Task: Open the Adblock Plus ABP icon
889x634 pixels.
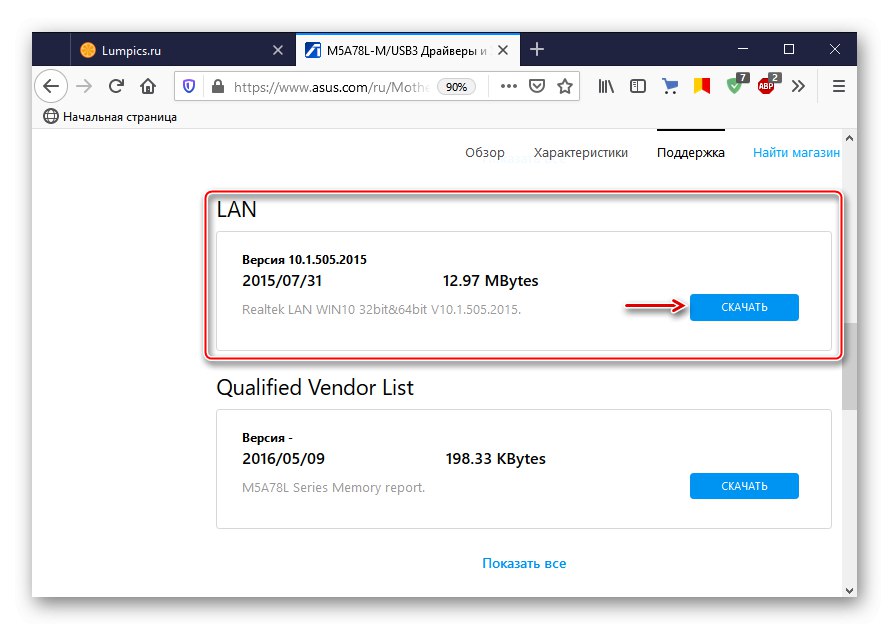Action: pos(768,85)
